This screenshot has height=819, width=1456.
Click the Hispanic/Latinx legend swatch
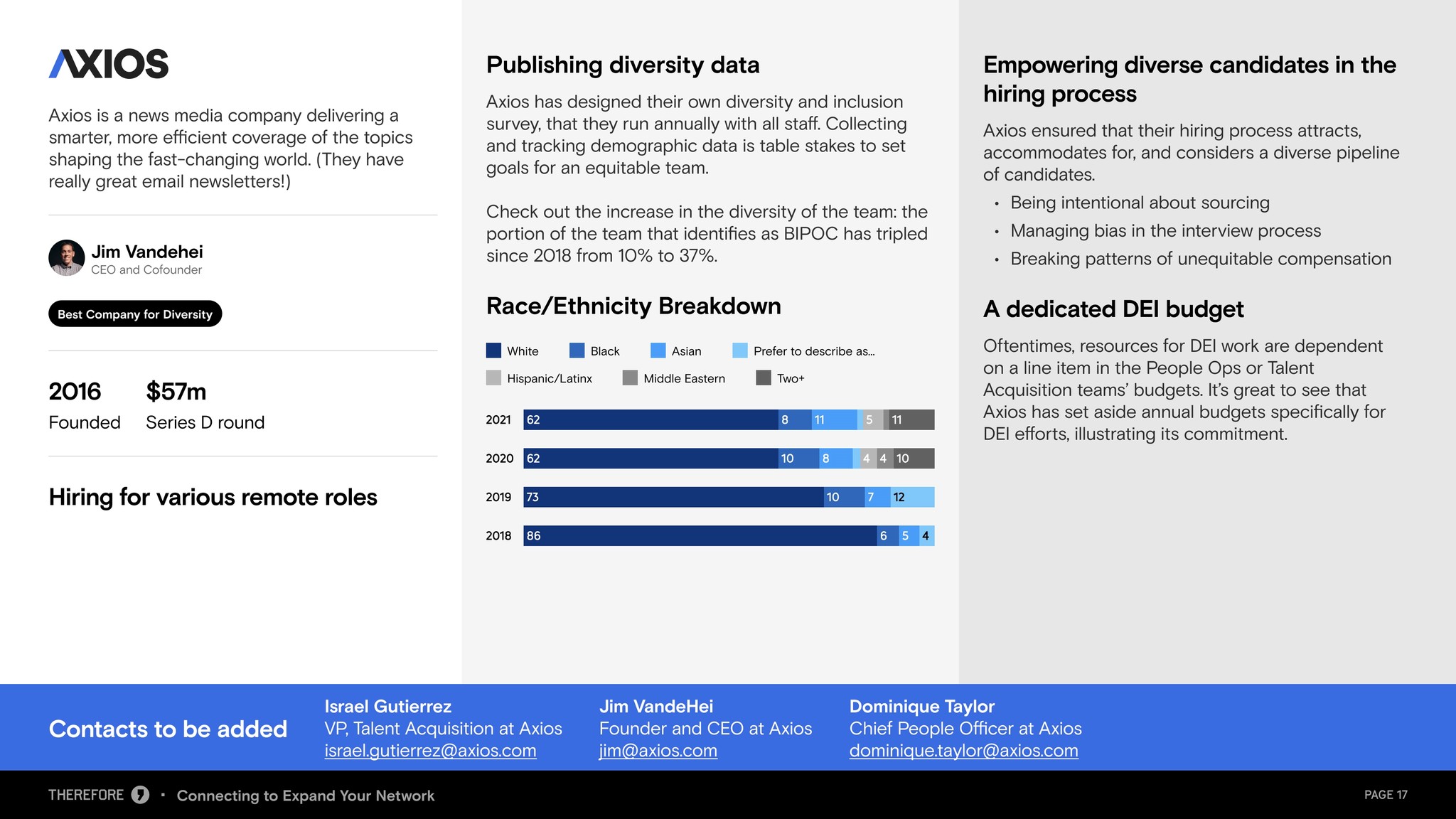tap(493, 378)
